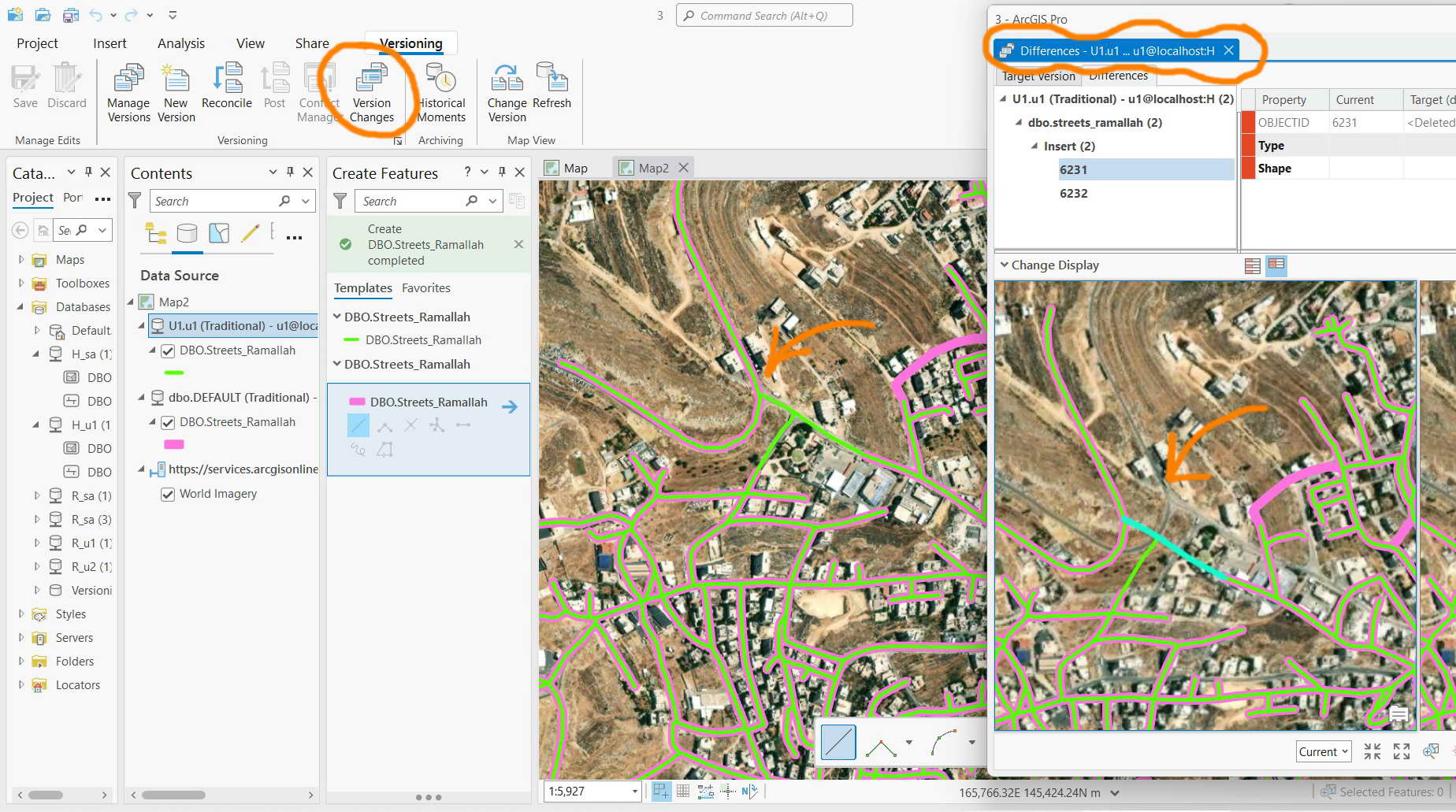Switch to the Analysis ribbon tab
This screenshot has width=1456, height=812.
point(181,43)
